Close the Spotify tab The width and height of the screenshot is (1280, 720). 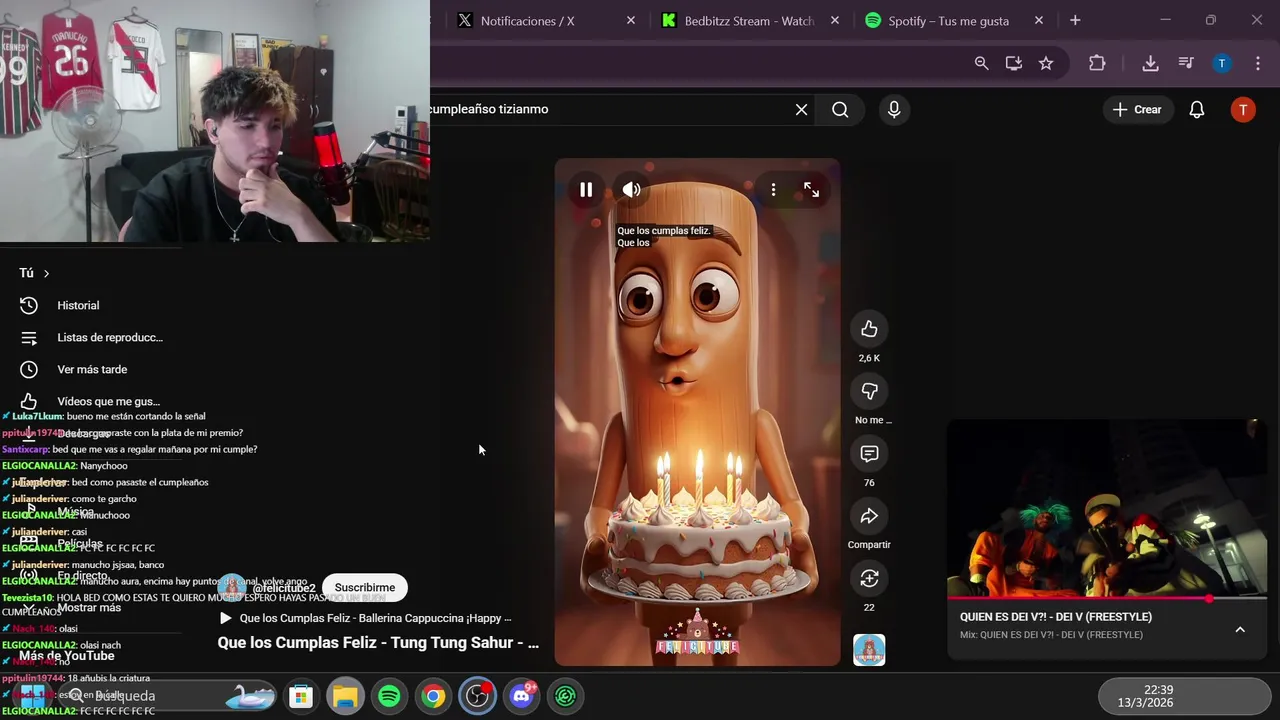1038,20
